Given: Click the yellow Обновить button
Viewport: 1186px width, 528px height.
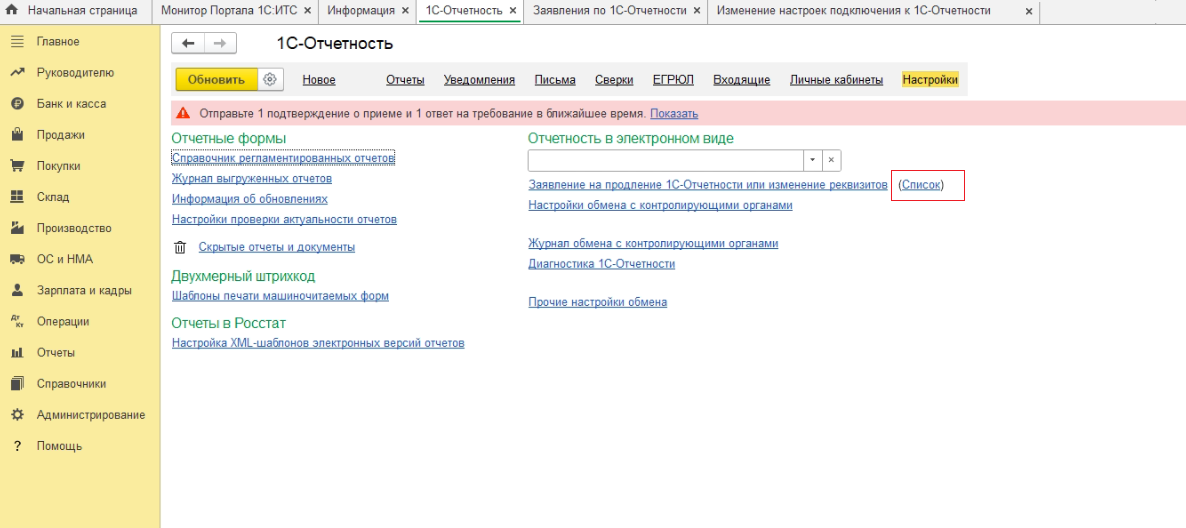Looking at the screenshot, I should (x=216, y=79).
